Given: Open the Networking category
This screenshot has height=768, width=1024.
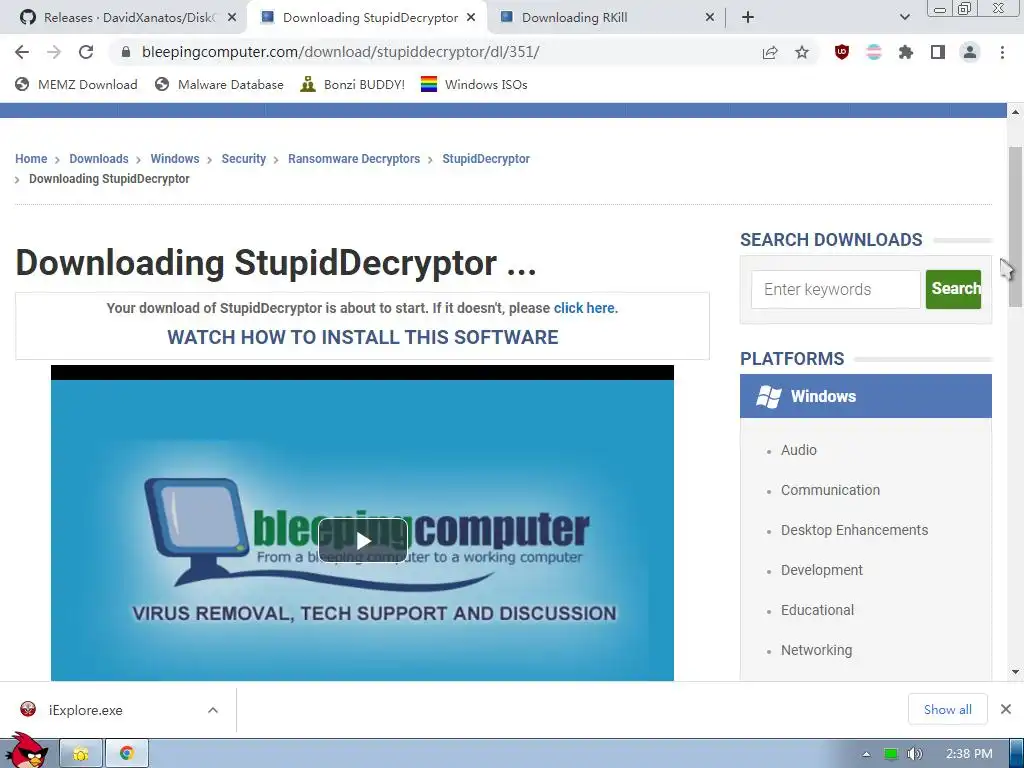Looking at the screenshot, I should (816, 650).
